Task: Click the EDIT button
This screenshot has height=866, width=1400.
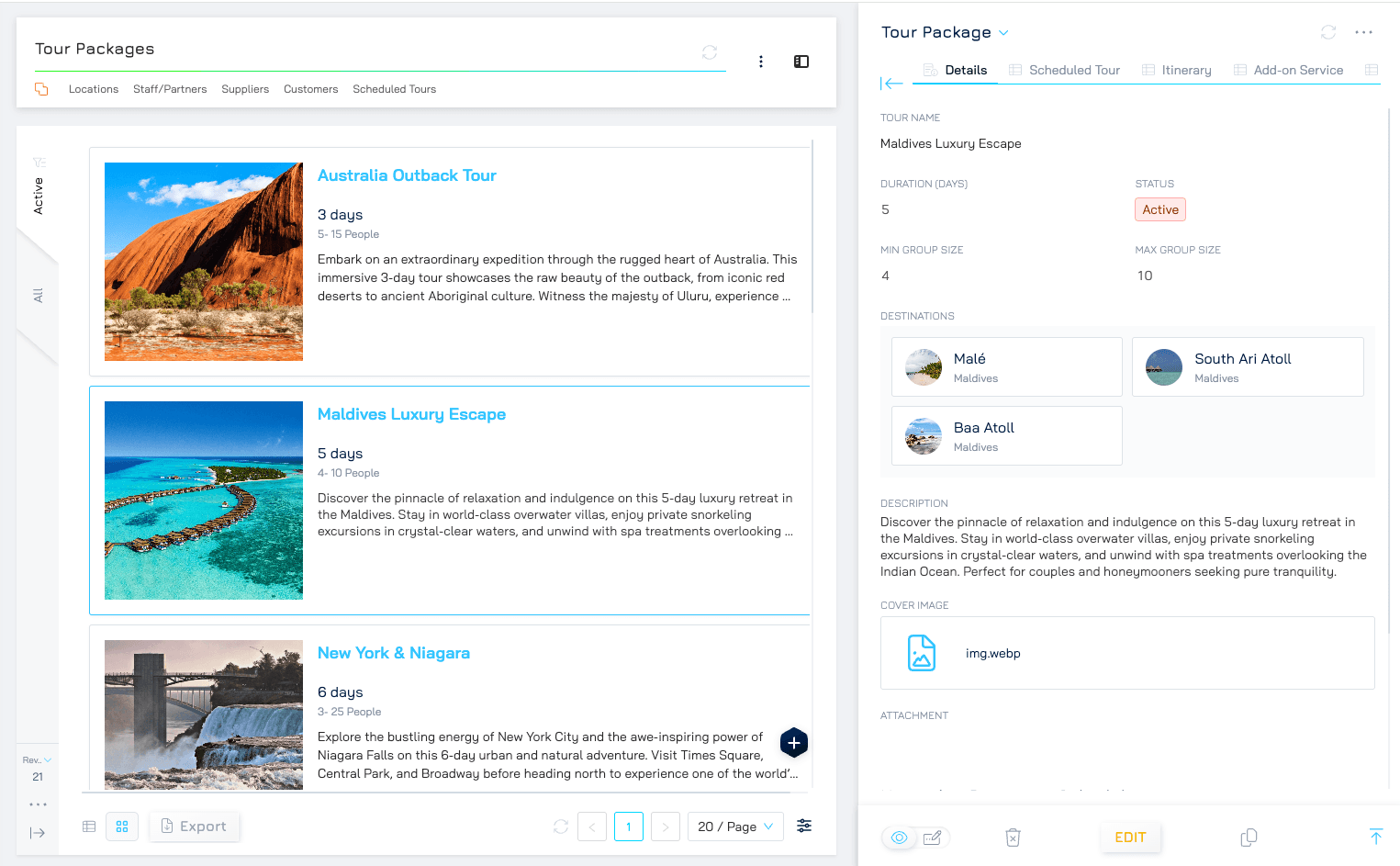Action: (1130, 838)
